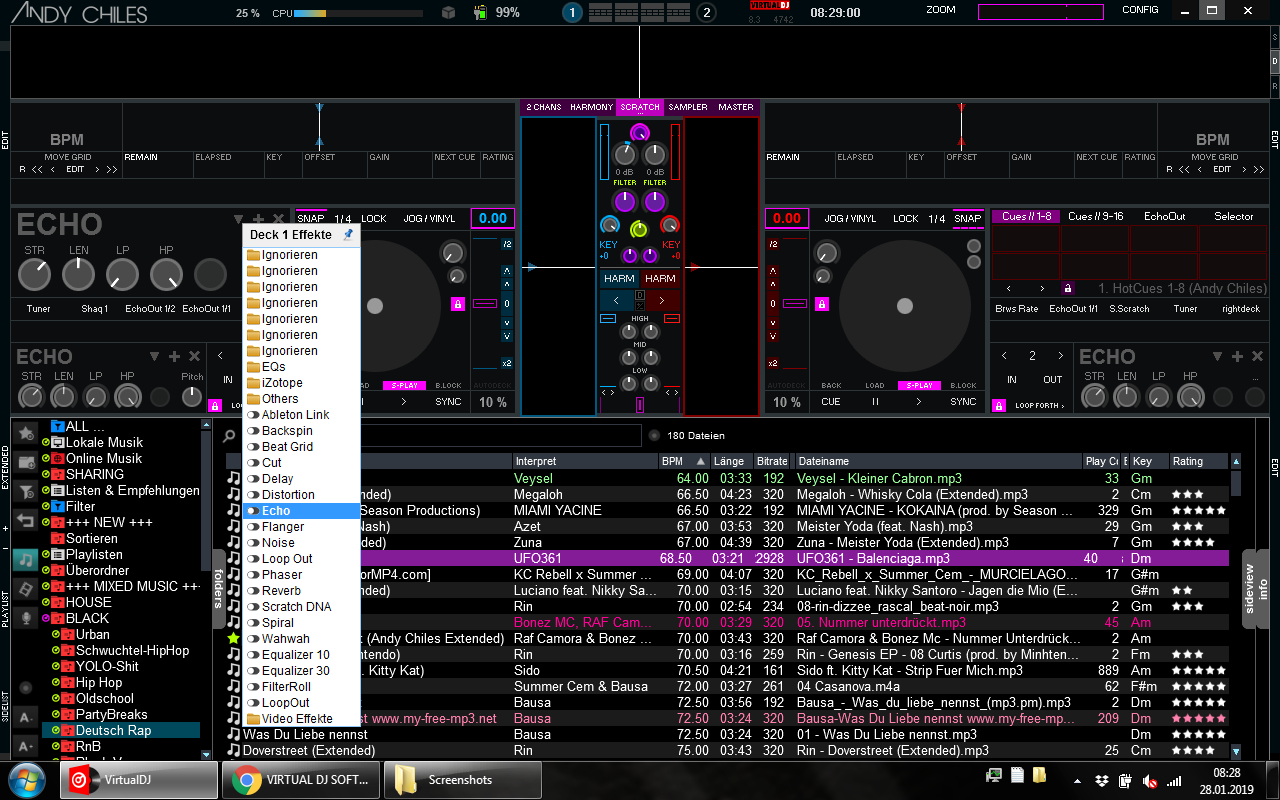Toggle the Distortion effect
Image resolution: width=1280 pixels, height=800 pixels.
pyautogui.click(x=301, y=495)
